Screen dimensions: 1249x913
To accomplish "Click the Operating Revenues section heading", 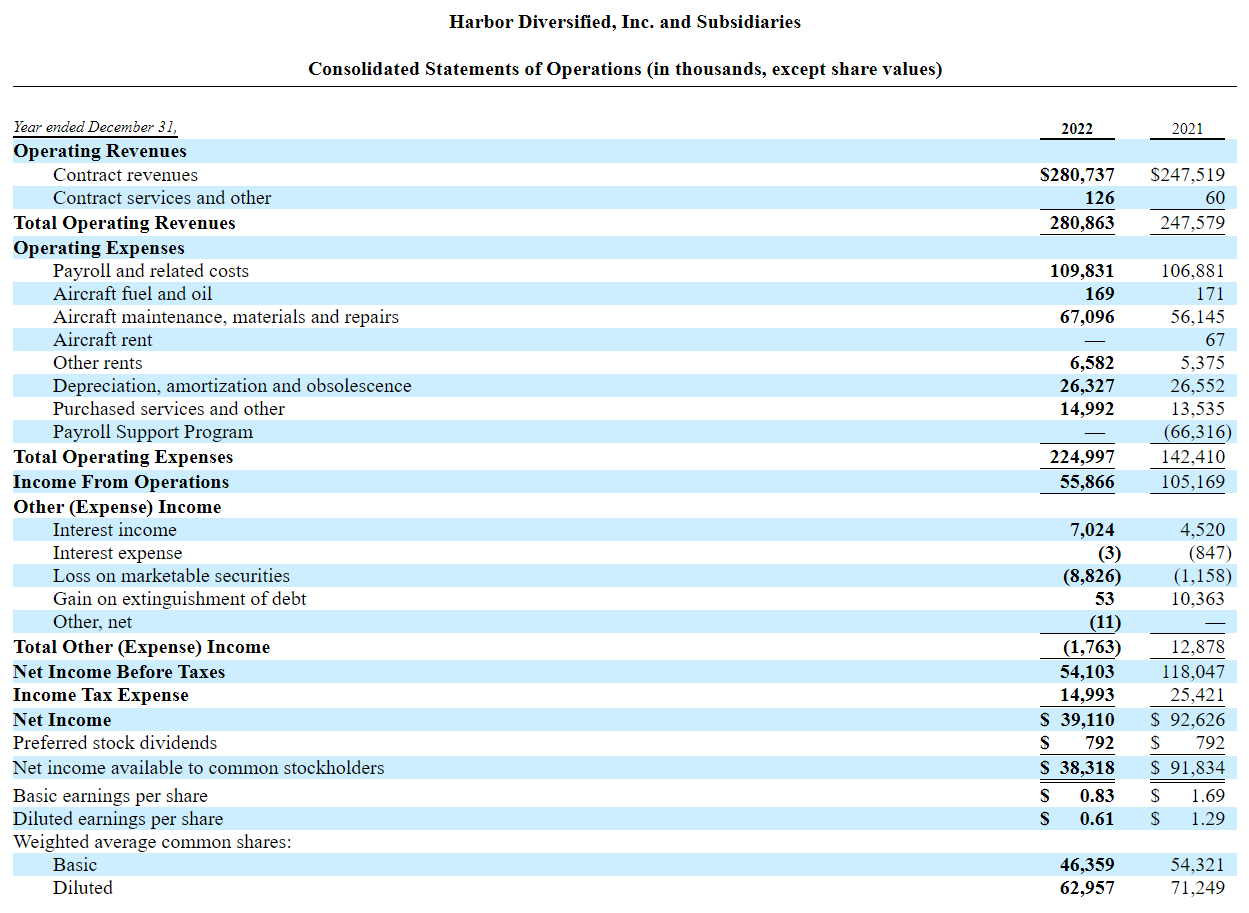I will pyautogui.click(x=100, y=151).
